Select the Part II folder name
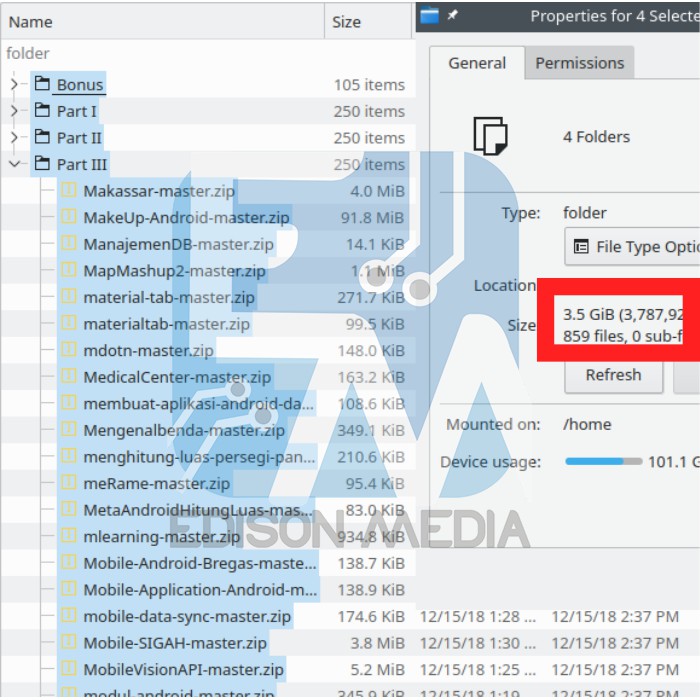The height and width of the screenshot is (700, 700). (x=79, y=138)
